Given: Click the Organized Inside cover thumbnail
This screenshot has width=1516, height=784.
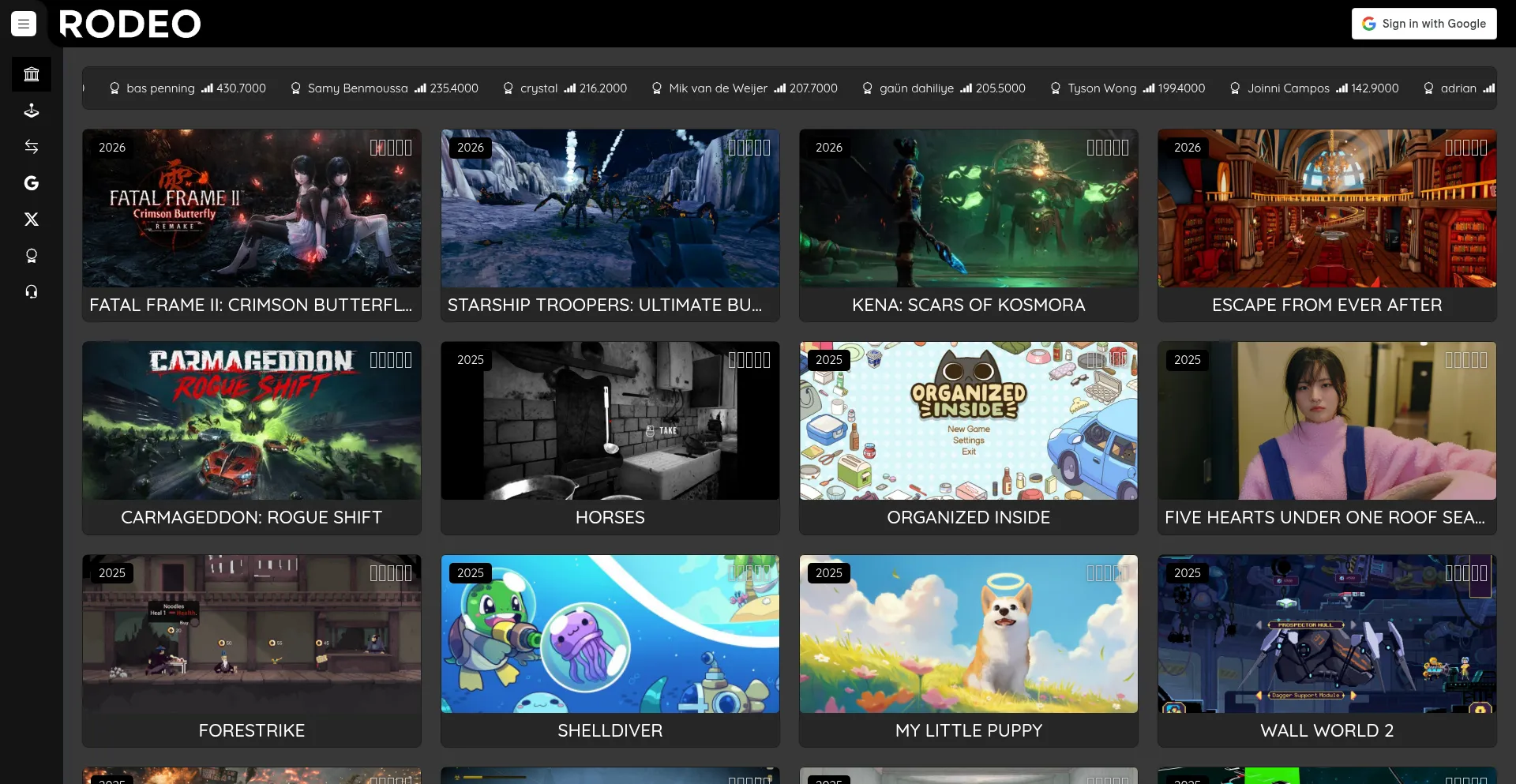Looking at the screenshot, I should coord(969,421).
